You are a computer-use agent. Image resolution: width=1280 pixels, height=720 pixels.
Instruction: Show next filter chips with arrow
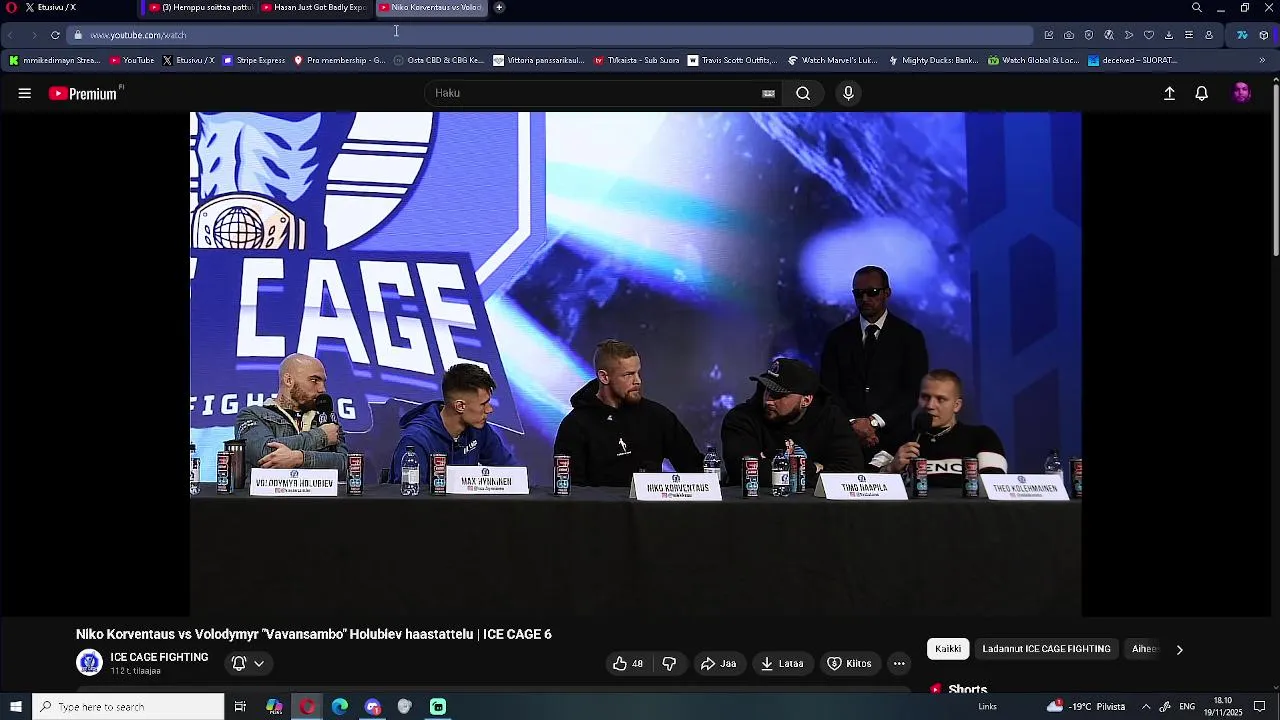tap(1179, 649)
